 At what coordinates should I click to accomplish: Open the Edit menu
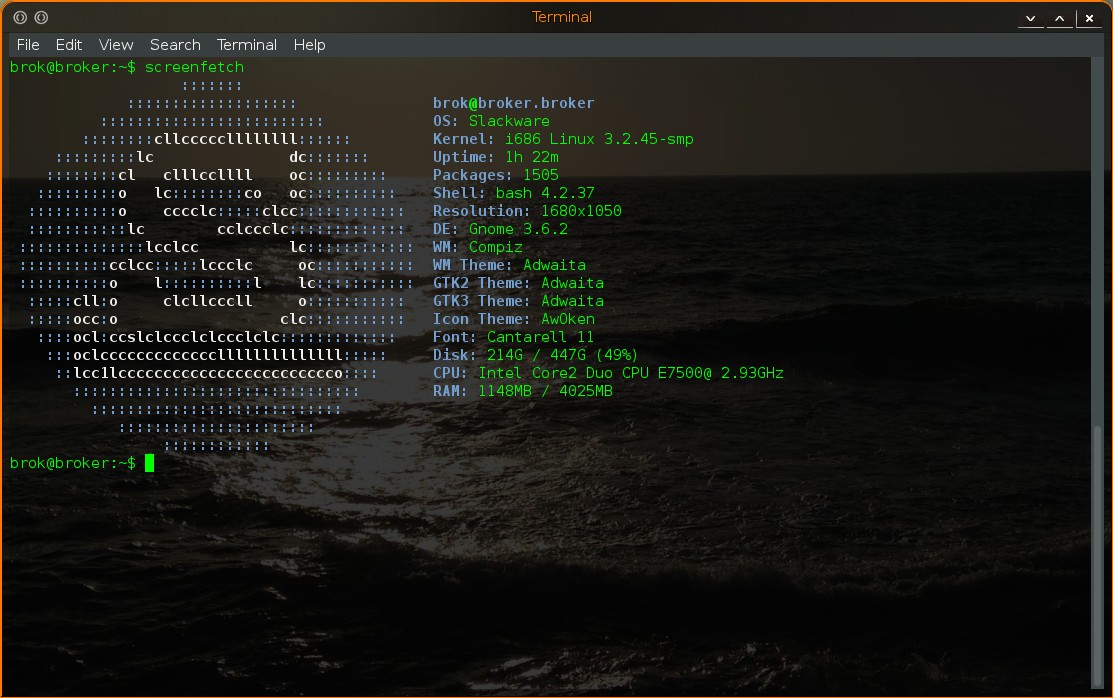(x=69, y=45)
